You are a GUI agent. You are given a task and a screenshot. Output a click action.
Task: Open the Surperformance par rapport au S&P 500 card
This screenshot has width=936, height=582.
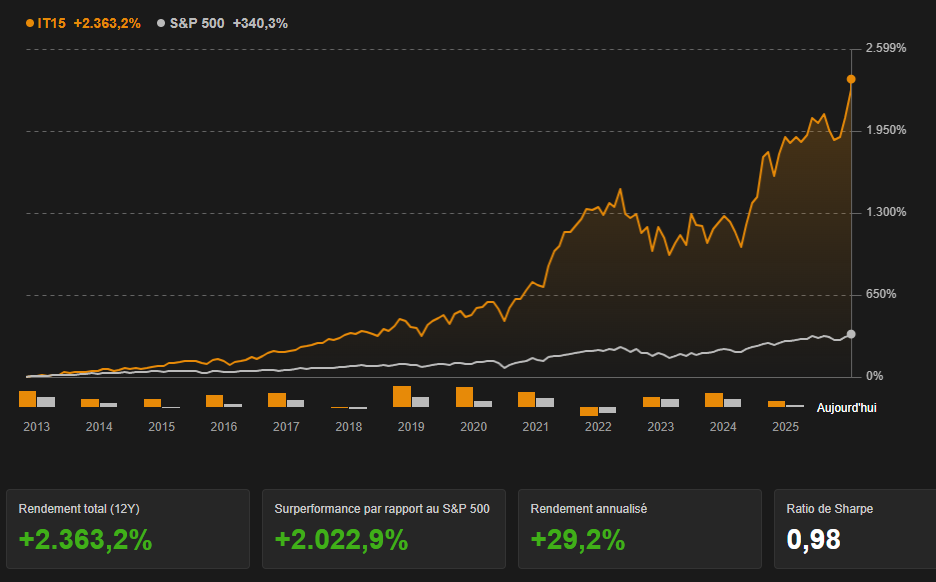pyautogui.click(x=383, y=528)
